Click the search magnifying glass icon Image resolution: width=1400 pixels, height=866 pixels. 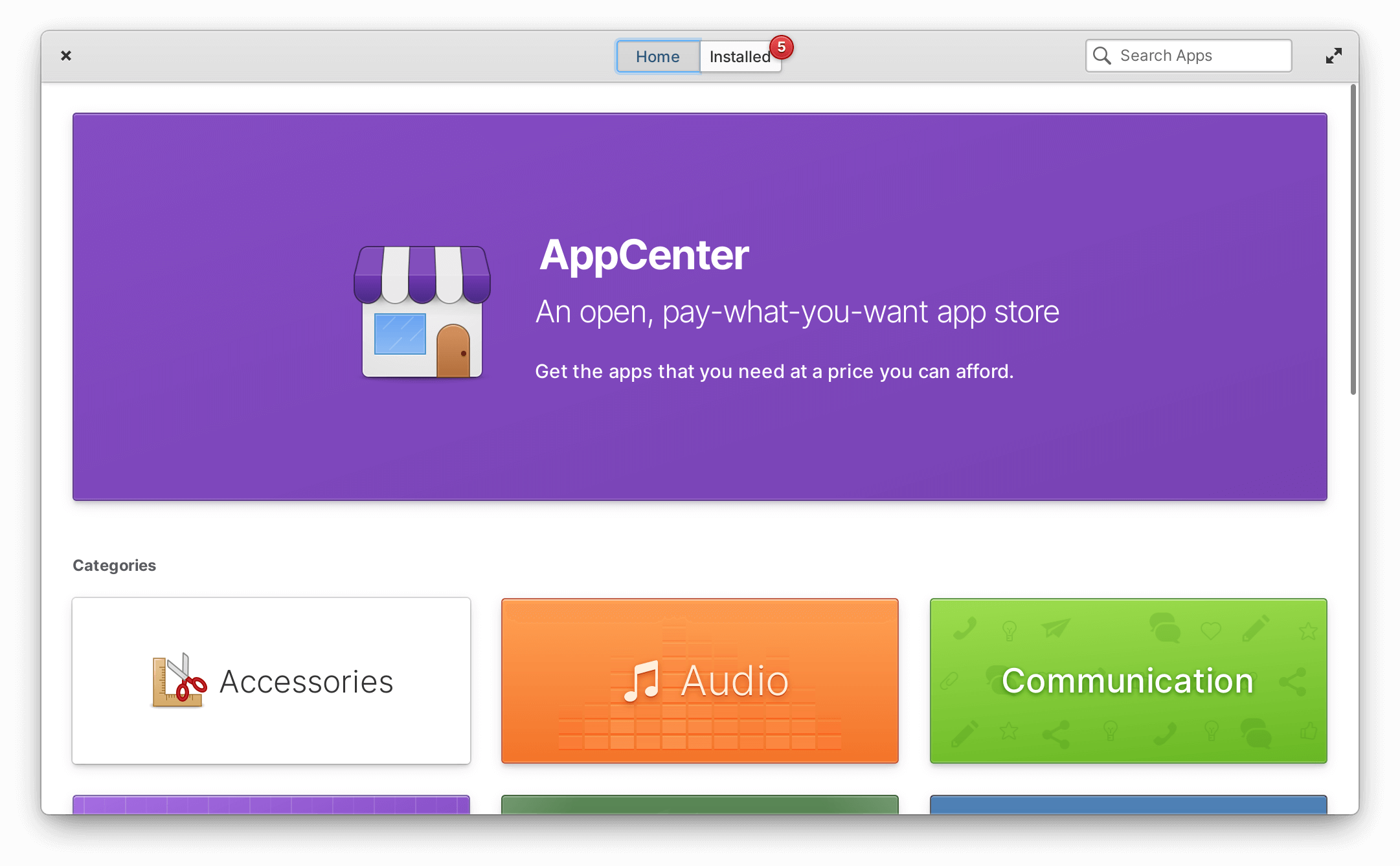(x=1102, y=55)
